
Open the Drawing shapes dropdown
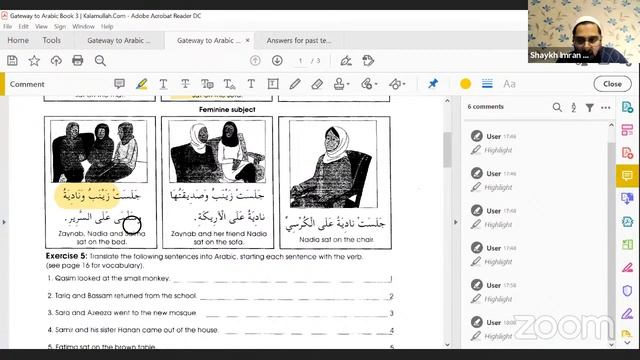[397, 84]
